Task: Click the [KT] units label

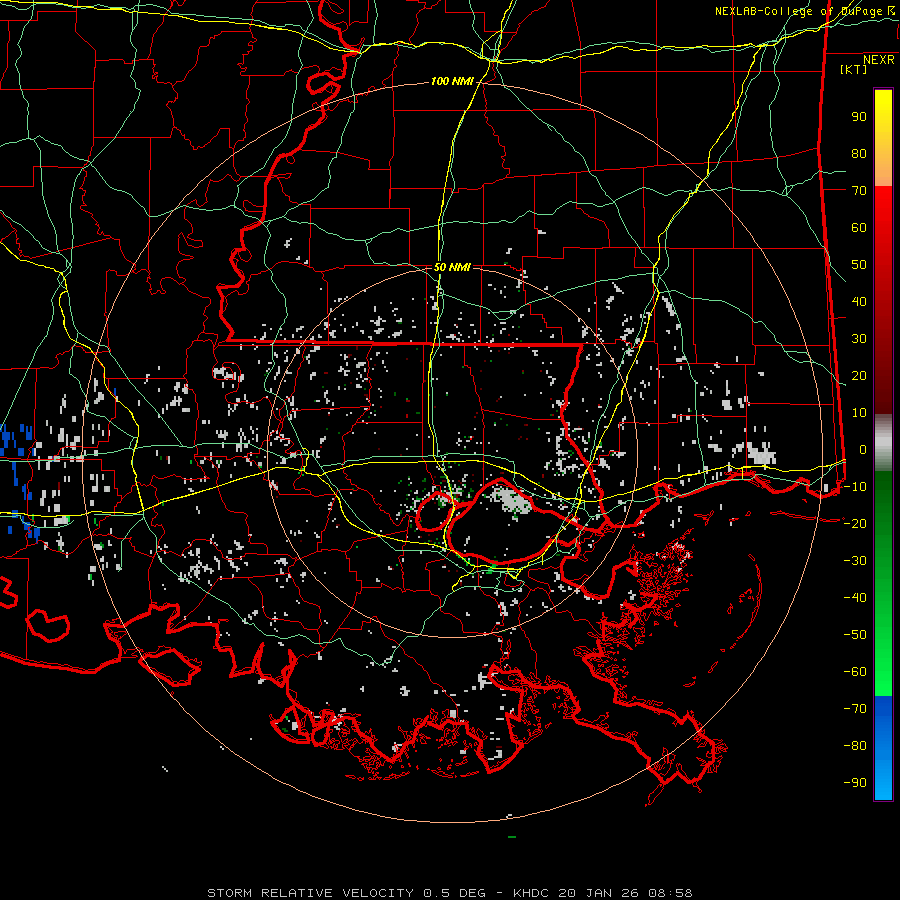Action: pos(853,70)
